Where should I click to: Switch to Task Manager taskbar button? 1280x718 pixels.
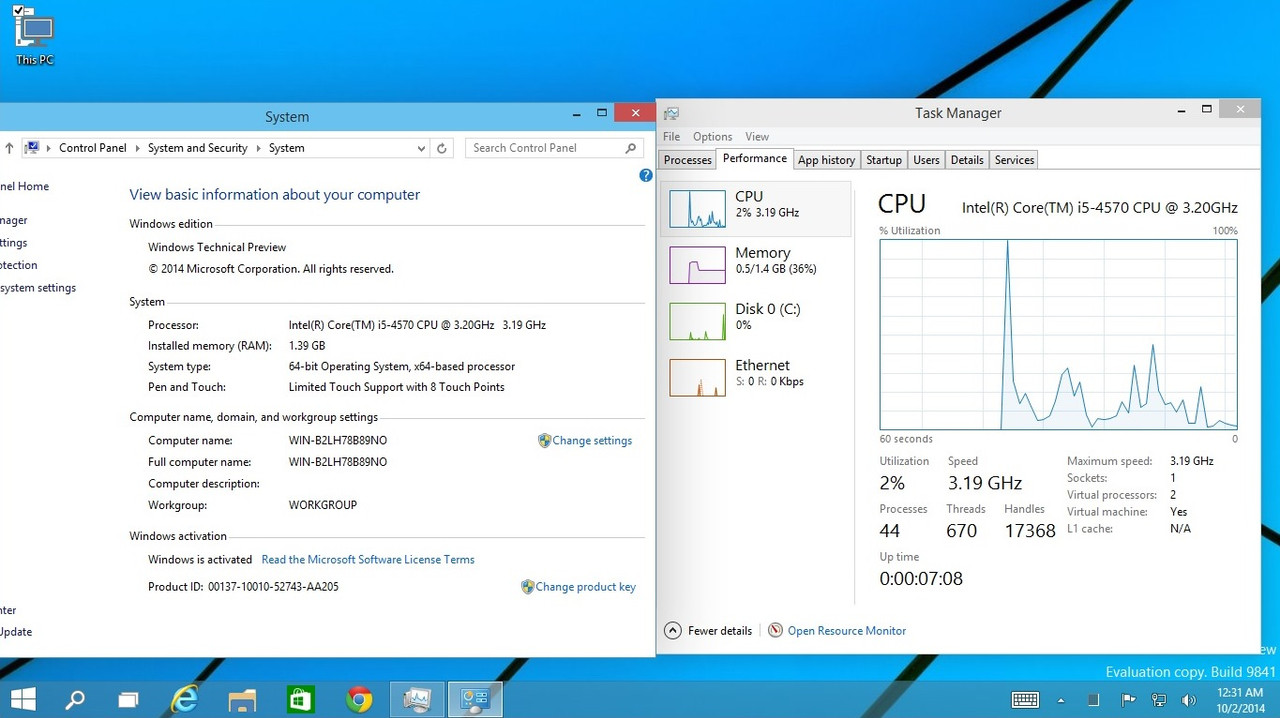417,699
